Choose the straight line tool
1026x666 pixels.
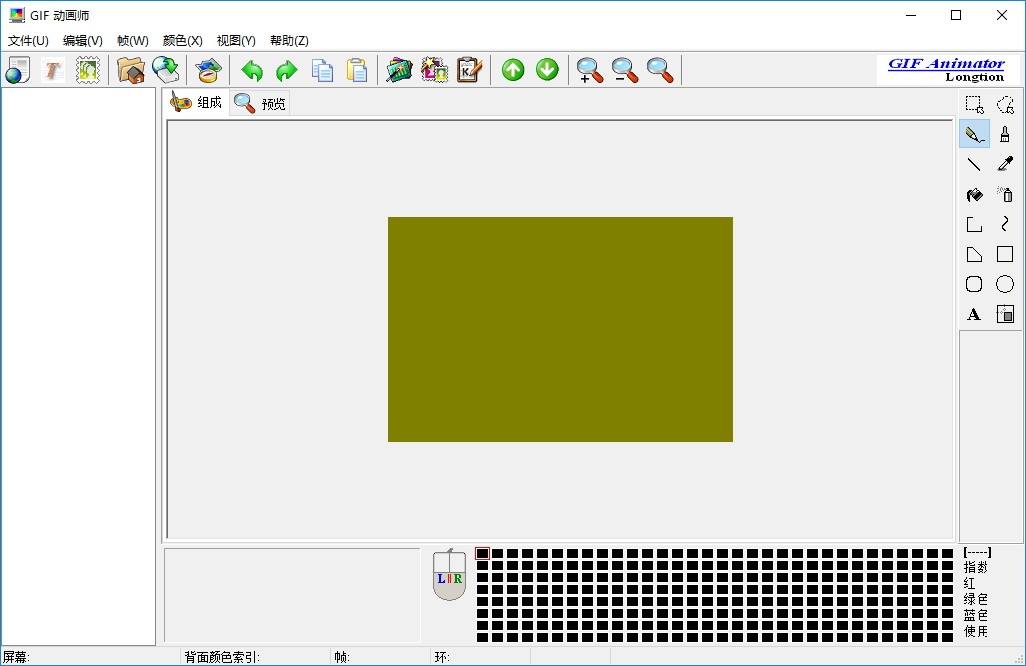974,164
